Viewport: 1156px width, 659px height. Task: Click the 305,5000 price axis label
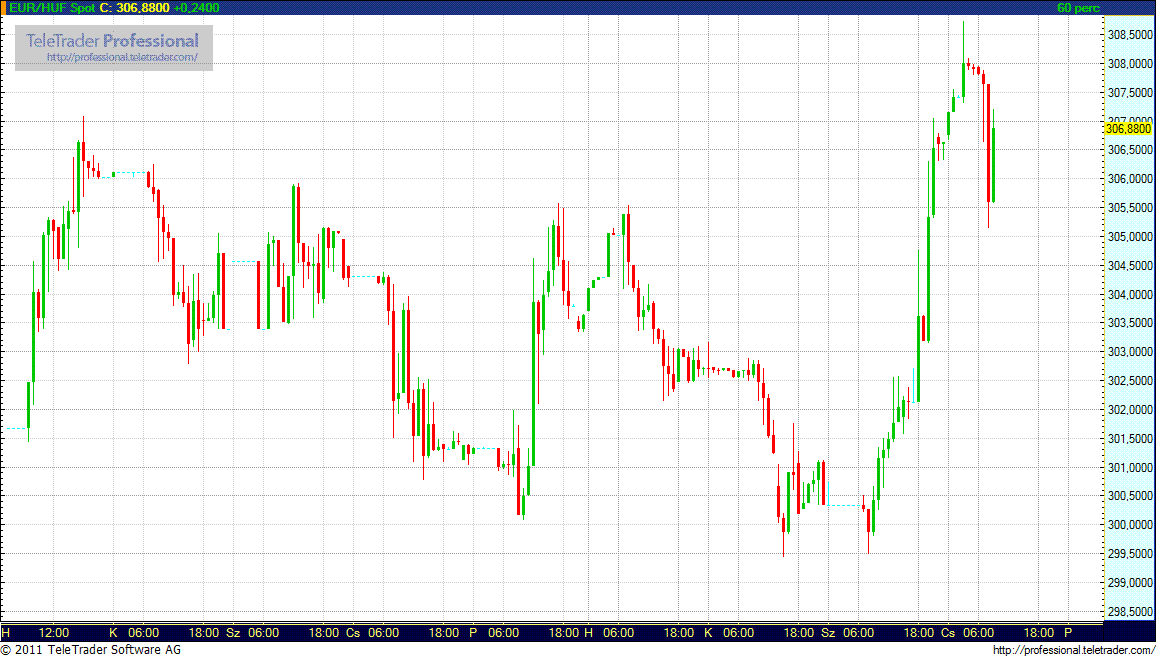[x=1130, y=208]
